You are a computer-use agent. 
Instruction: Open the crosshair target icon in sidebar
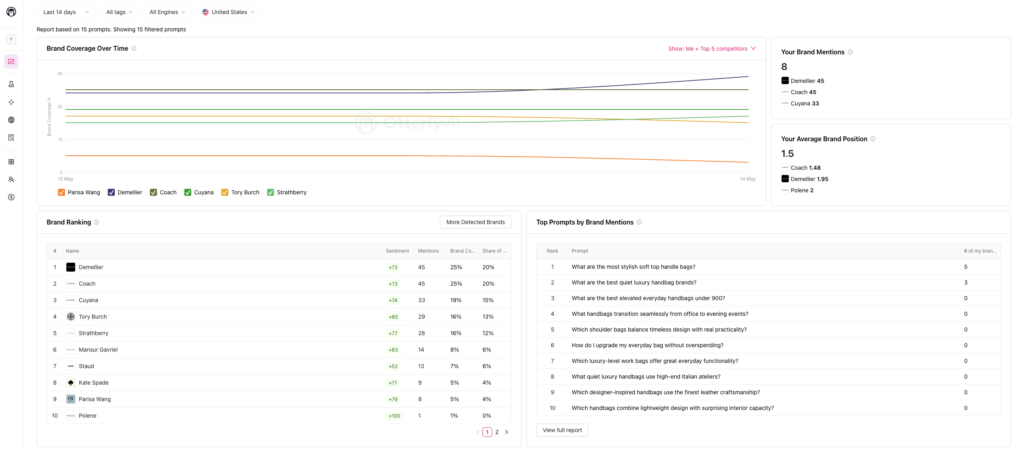click(11, 102)
